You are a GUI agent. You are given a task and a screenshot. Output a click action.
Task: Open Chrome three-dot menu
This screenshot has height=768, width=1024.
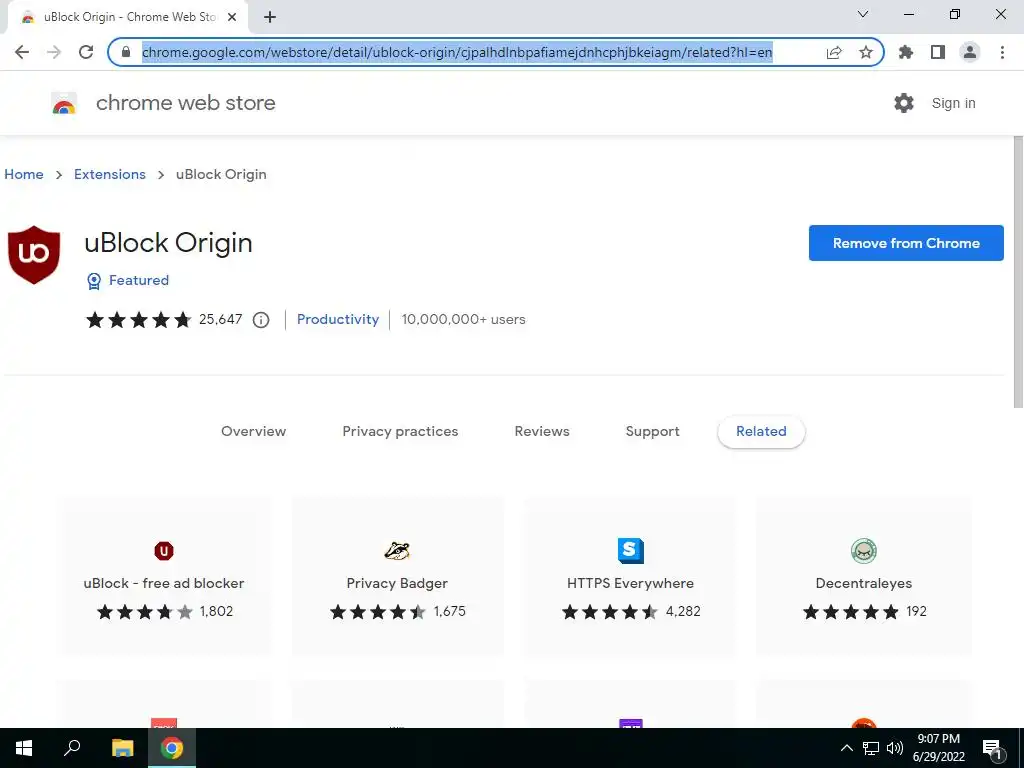1002,52
